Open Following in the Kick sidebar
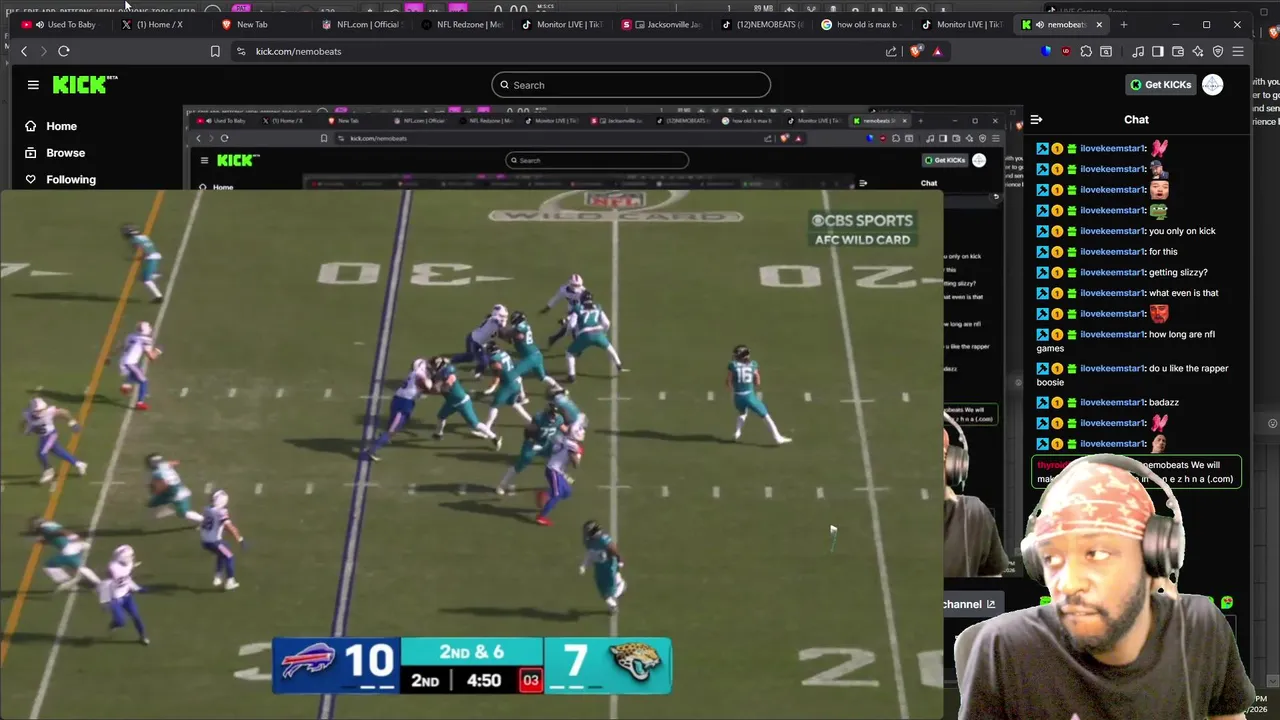This screenshot has height=720, width=1280. [x=71, y=179]
